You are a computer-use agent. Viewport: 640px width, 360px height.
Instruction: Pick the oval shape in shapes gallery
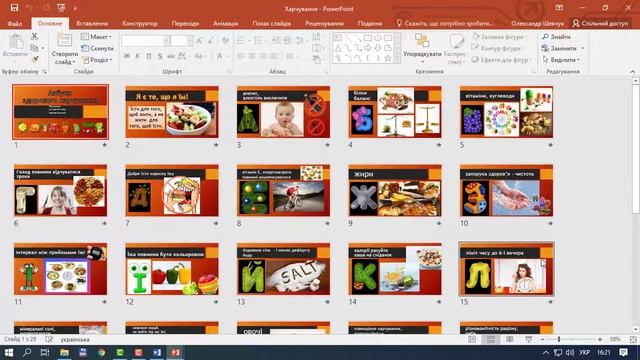[x=378, y=38]
